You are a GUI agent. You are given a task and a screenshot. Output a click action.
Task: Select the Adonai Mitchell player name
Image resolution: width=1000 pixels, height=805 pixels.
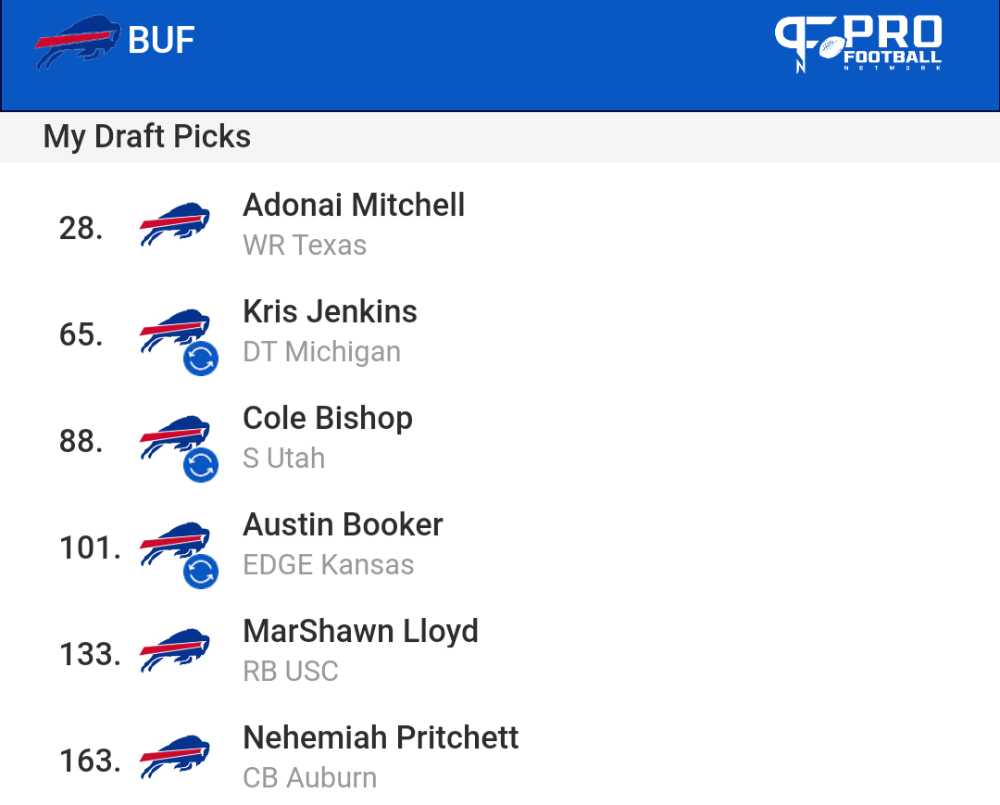[354, 205]
